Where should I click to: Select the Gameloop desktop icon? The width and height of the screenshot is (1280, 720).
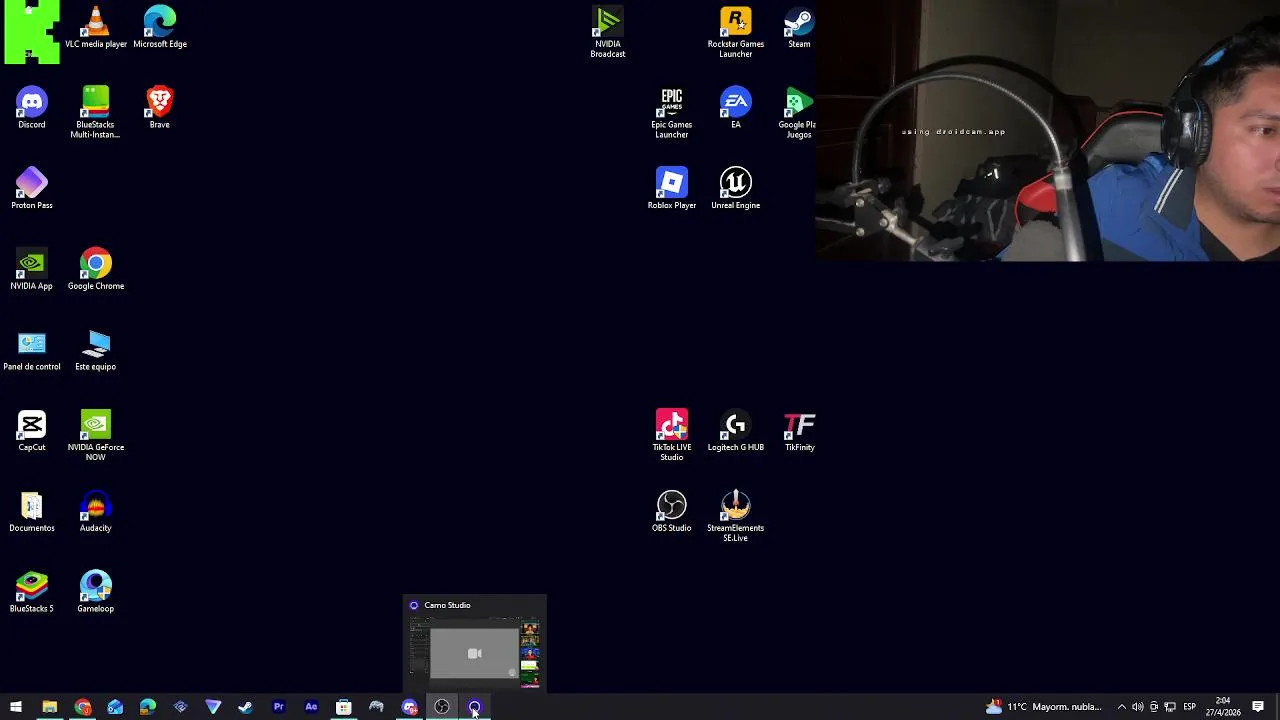point(96,592)
